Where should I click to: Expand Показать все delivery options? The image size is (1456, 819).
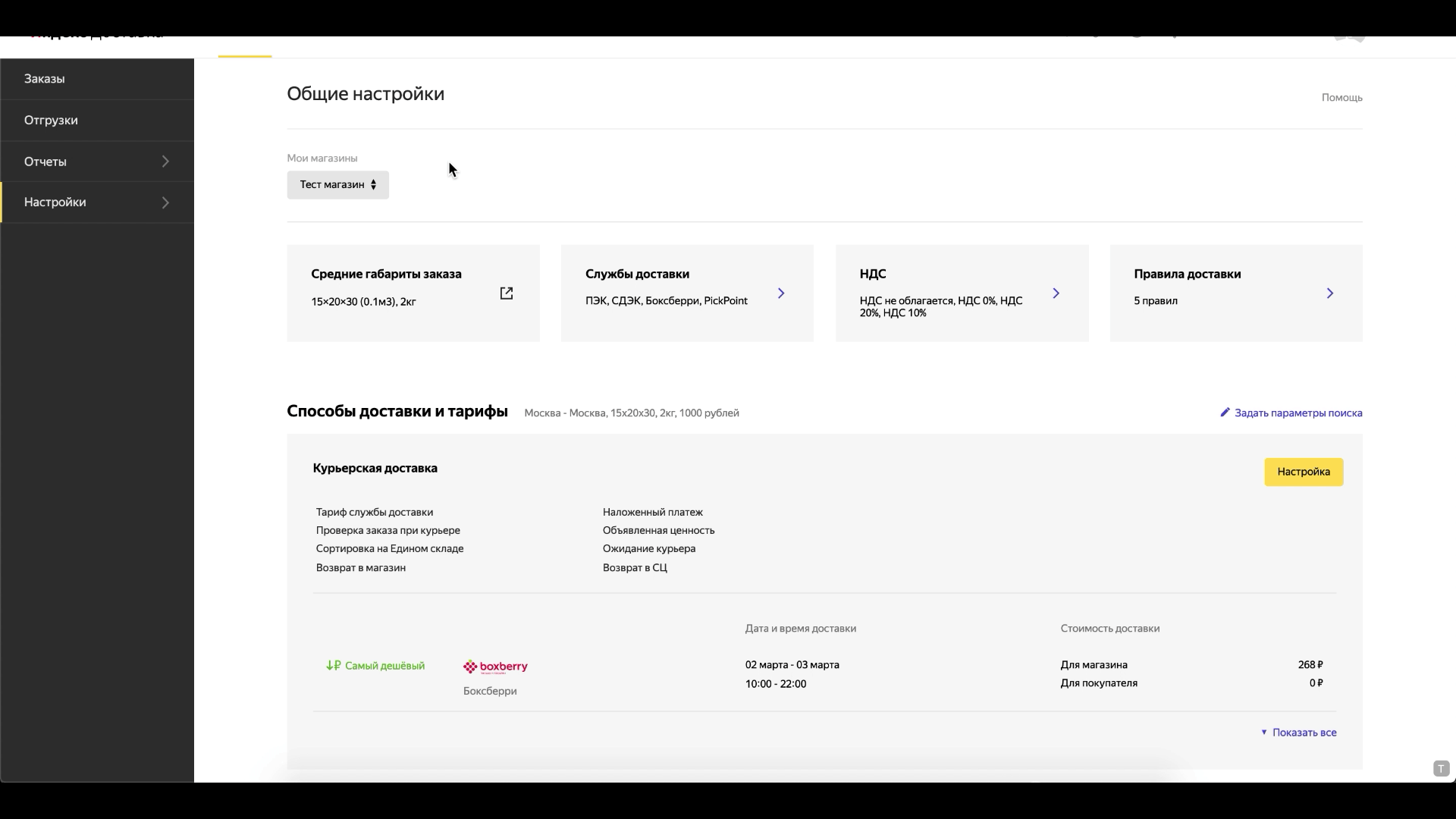[1298, 733]
